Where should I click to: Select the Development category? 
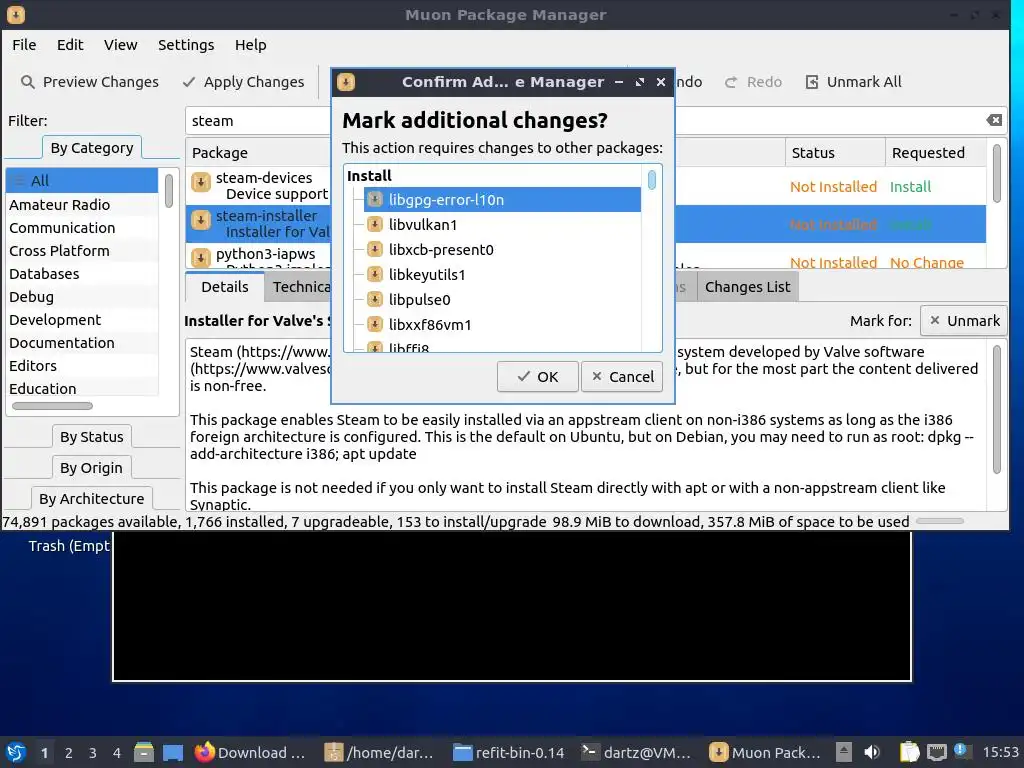(82, 319)
